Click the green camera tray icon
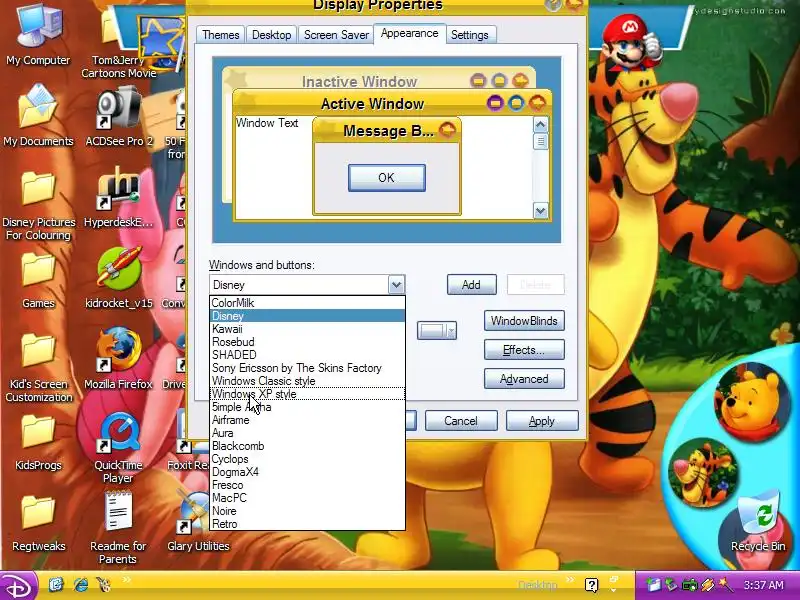 pos(690,585)
